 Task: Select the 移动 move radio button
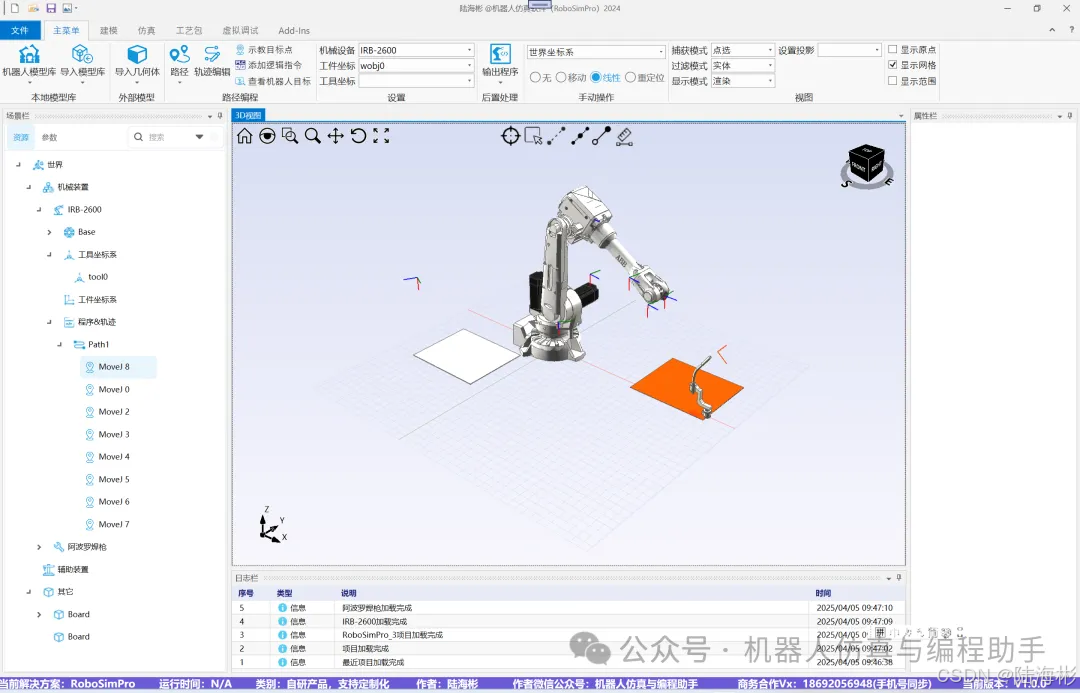[x=561, y=78]
